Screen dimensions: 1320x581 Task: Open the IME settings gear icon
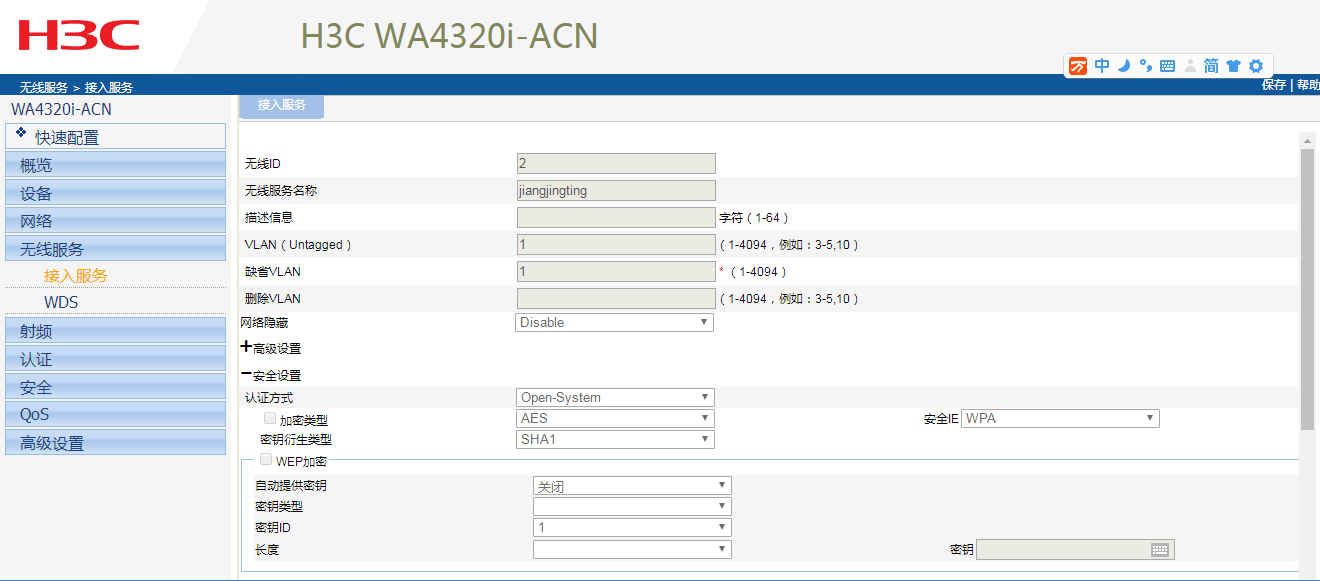[1256, 66]
